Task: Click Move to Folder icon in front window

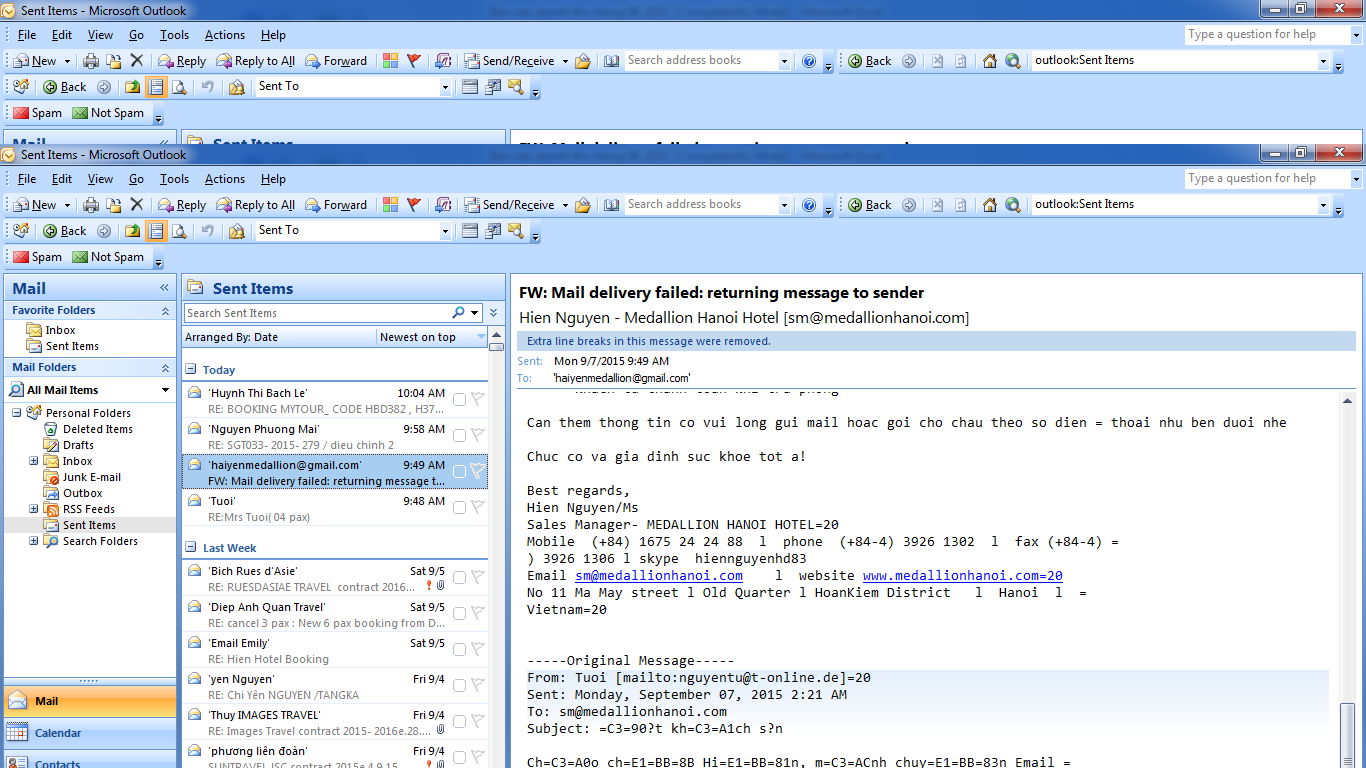Action: [114, 204]
